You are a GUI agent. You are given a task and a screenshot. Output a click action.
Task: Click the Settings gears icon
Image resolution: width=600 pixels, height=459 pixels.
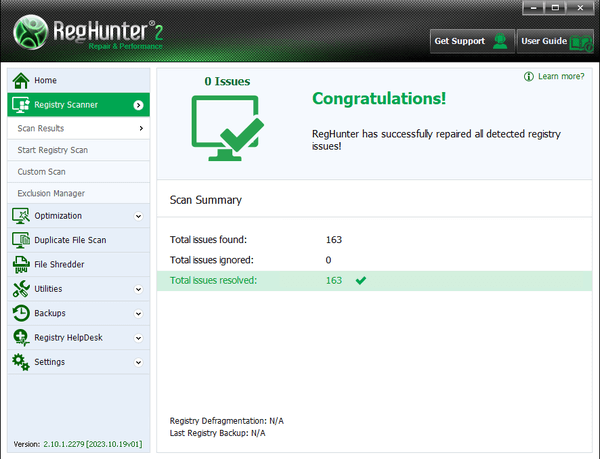tap(20, 362)
